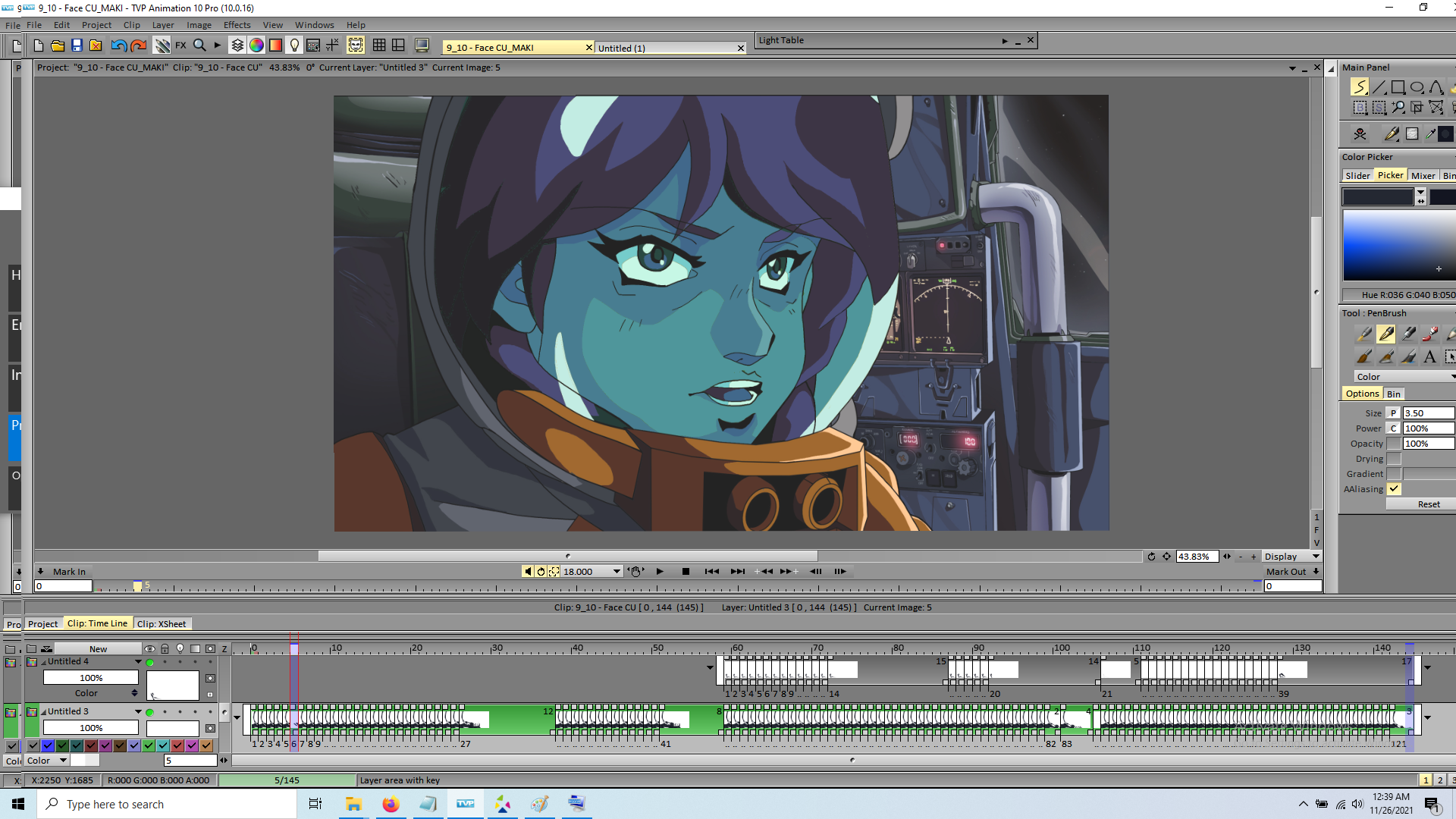The image size is (1456, 819).
Task: Open the color swatch dropdown arrow in Color Picker
Action: [x=1421, y=193]
